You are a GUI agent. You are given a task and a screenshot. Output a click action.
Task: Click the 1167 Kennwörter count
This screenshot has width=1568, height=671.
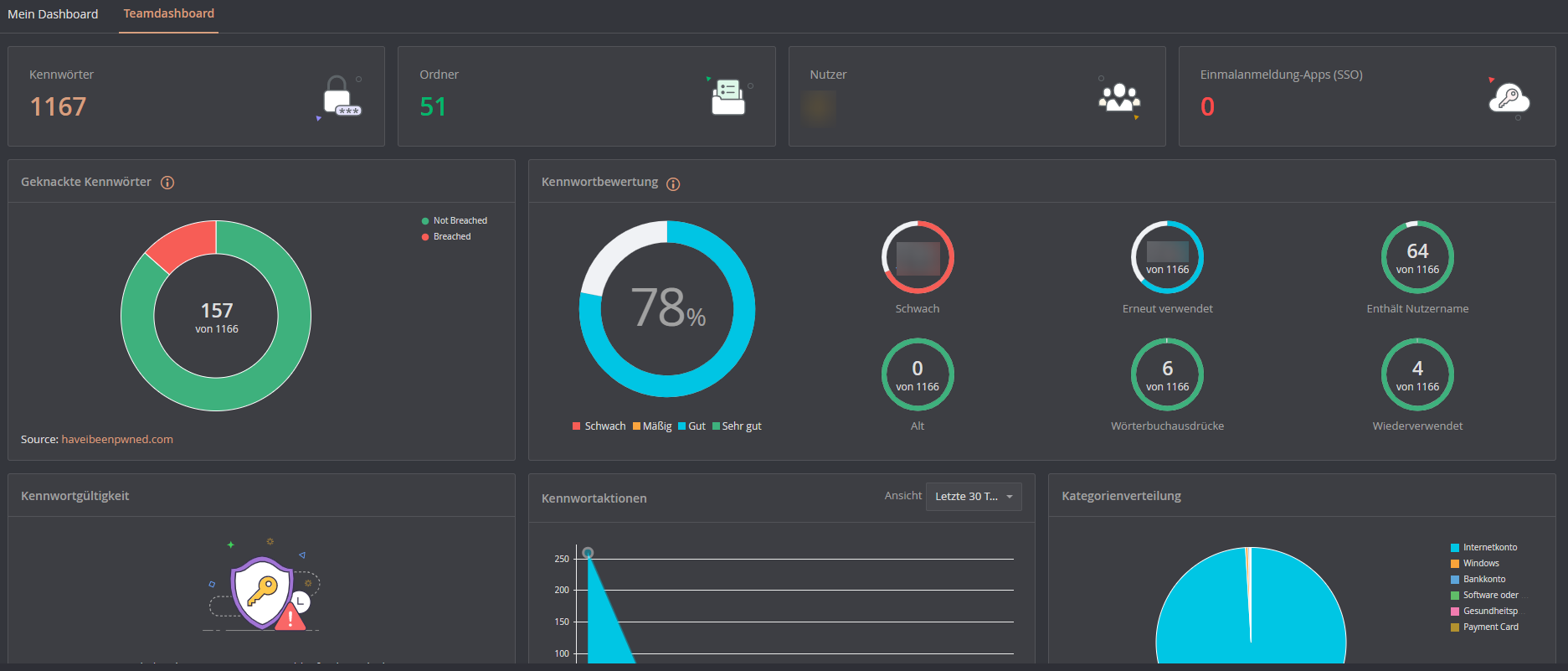coord(58,107)
